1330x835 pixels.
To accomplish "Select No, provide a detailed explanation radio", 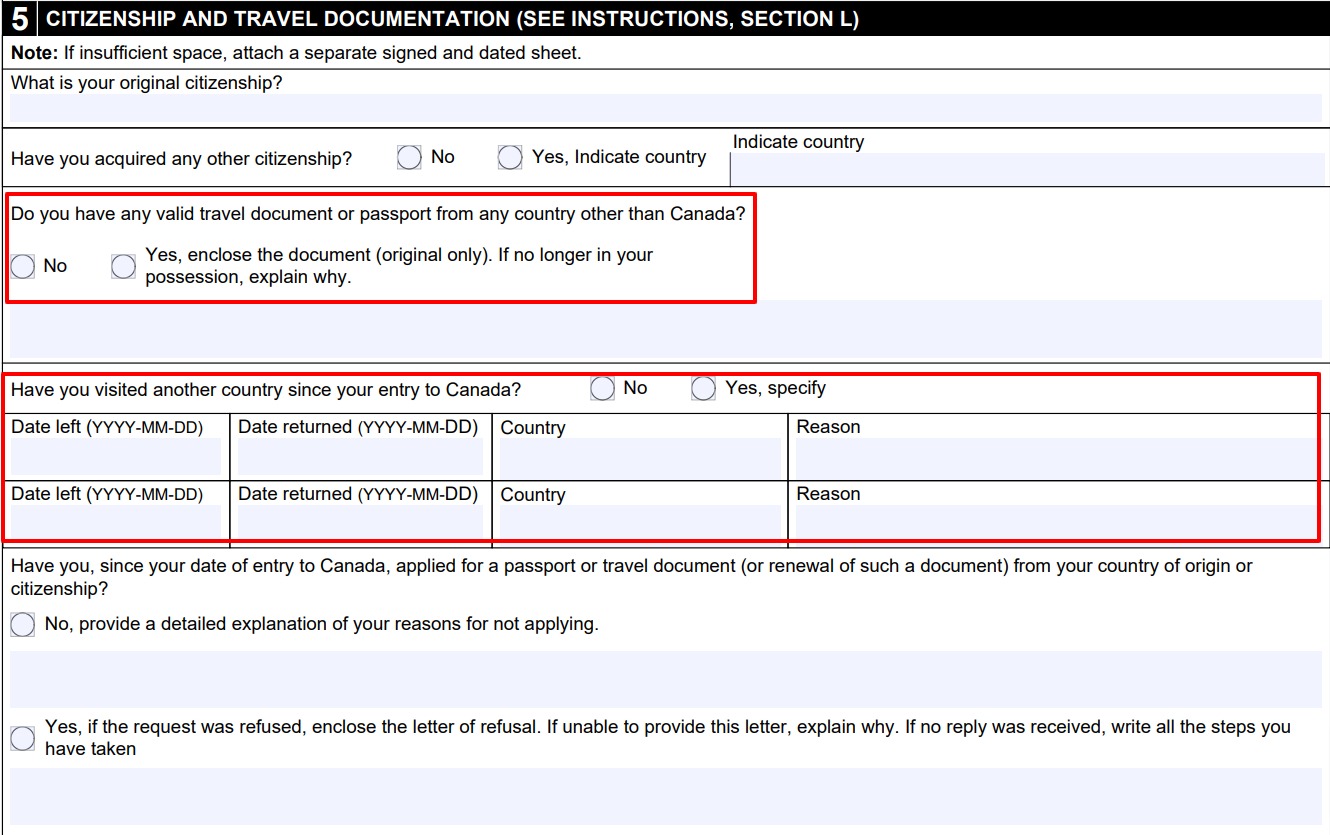I will tap(22, 624).
